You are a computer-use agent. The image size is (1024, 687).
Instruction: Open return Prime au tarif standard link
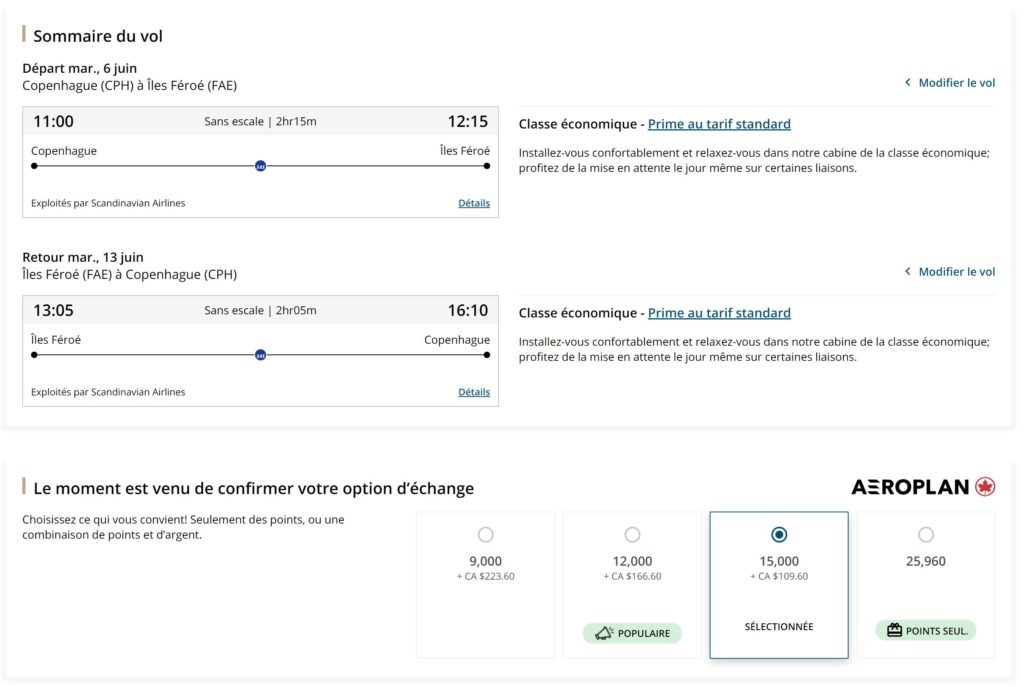tap(719, 313)
